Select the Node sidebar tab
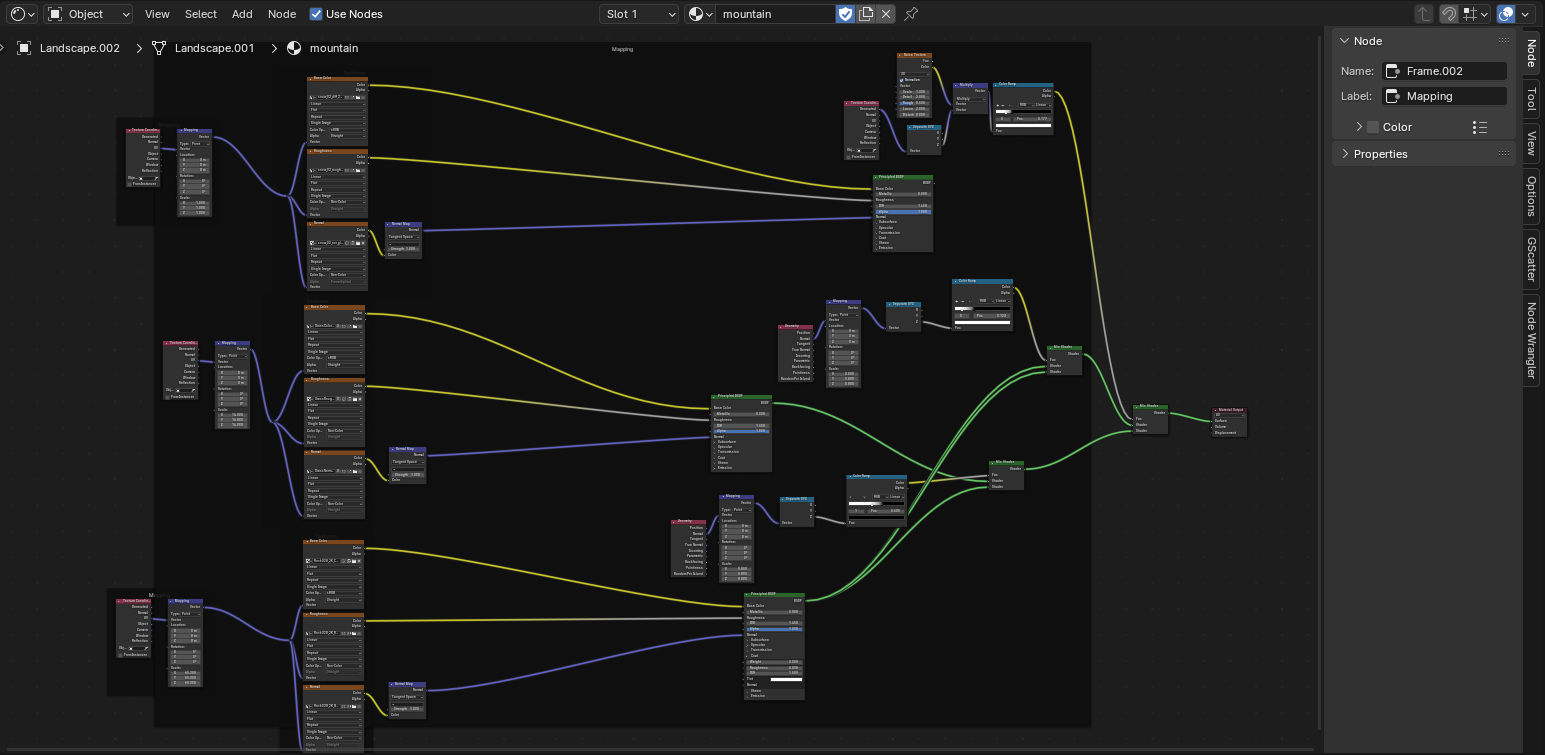The width and height of the screenshot is (1545, 755). click(x=1532, y=53)
